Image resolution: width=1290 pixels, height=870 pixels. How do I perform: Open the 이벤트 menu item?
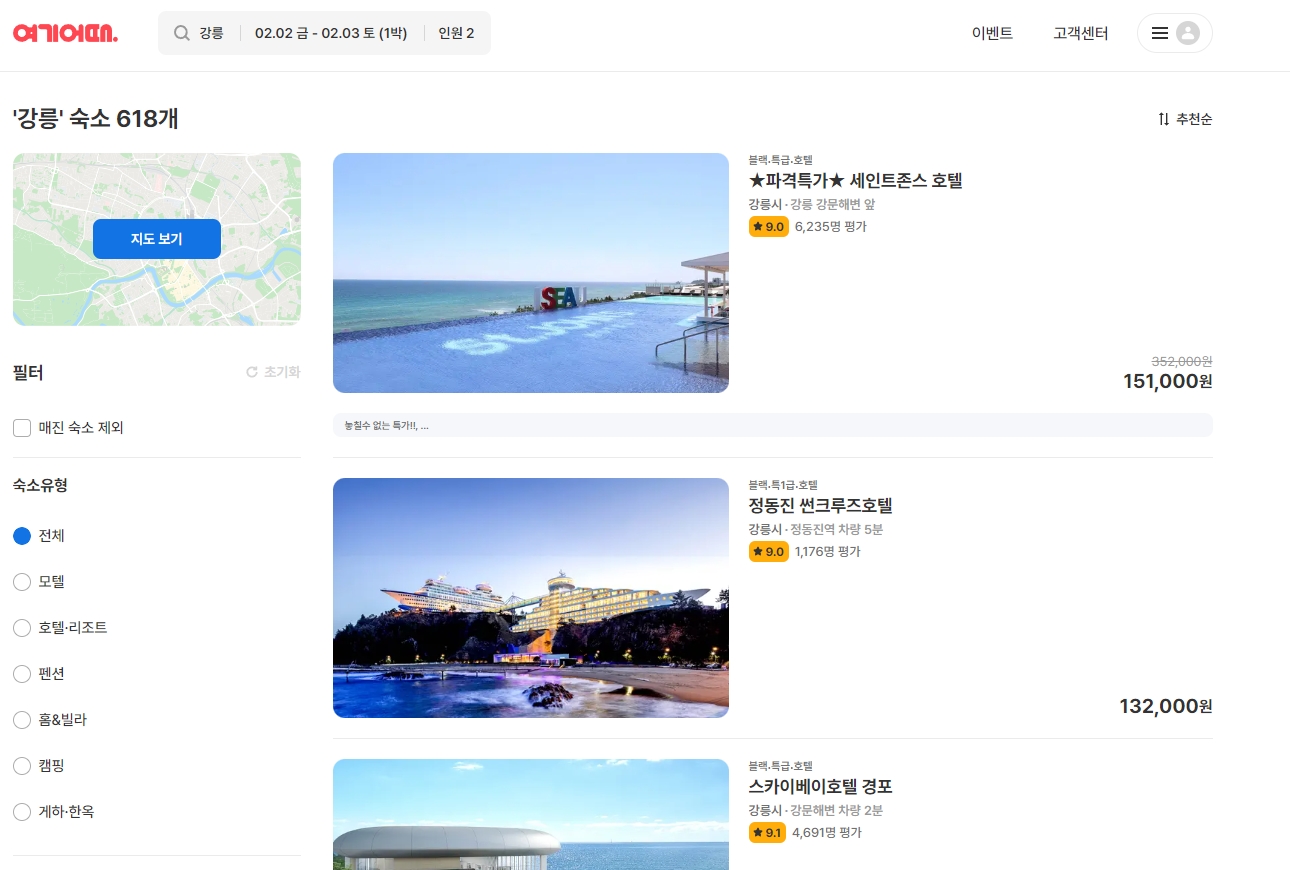pyautogui.click(x=992, y=33)
